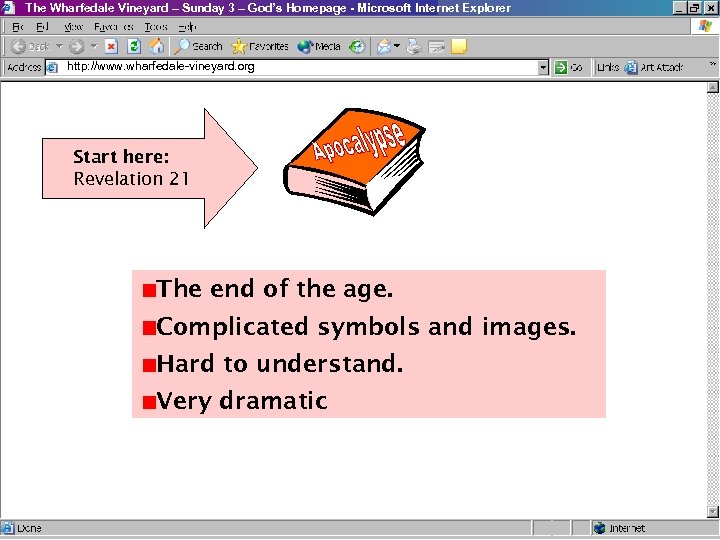Go to the Home page icon
Screen dimensions: 720x540
coord(156,46)
